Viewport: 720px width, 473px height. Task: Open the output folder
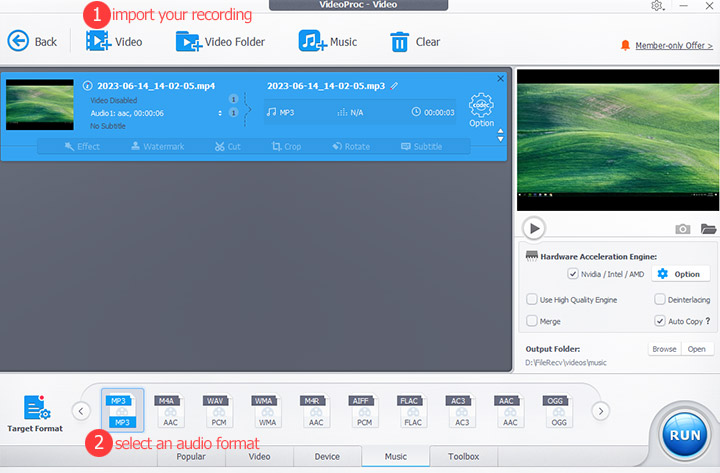pyautogui.click(x=697, y=349)
